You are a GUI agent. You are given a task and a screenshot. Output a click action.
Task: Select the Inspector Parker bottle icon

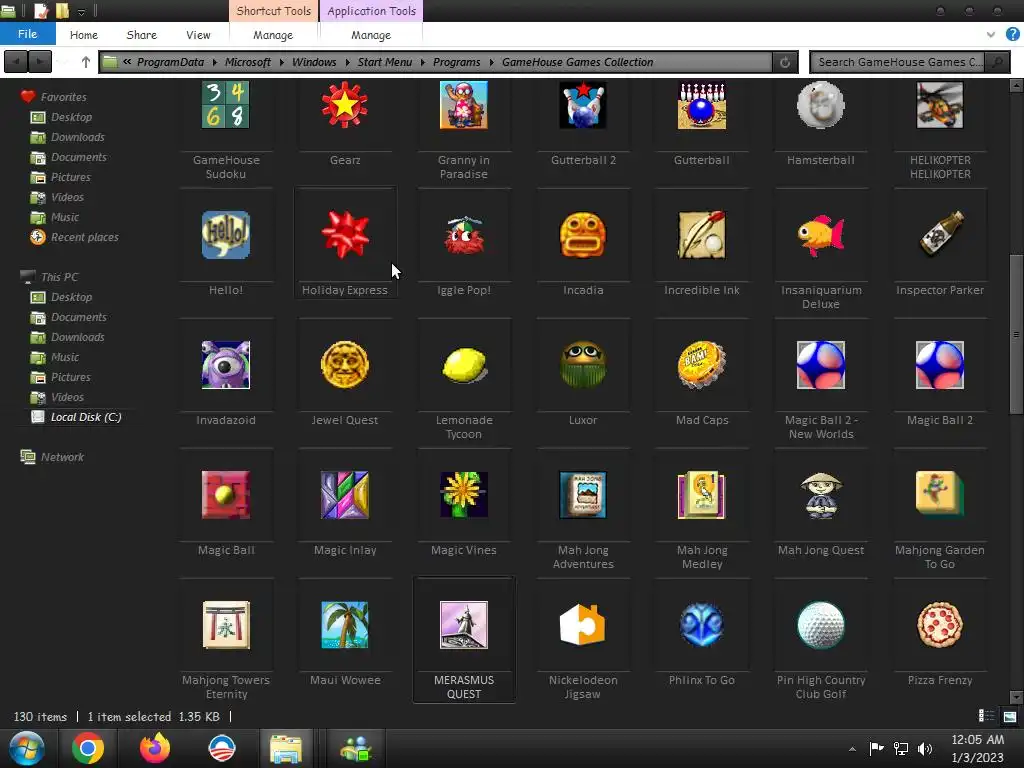click(940, 235)
